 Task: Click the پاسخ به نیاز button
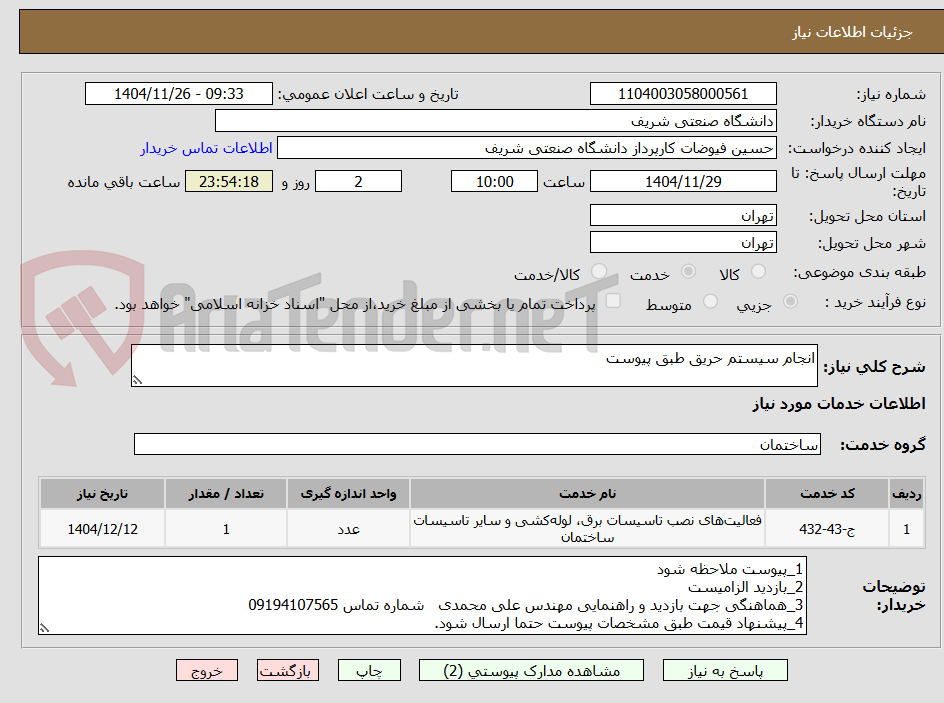[725, 670]
